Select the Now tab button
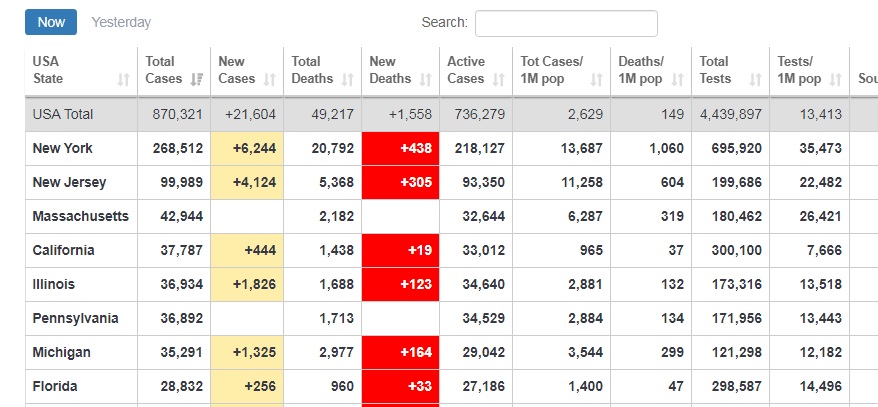The image size is (878, 407). [x=51, y=22]
